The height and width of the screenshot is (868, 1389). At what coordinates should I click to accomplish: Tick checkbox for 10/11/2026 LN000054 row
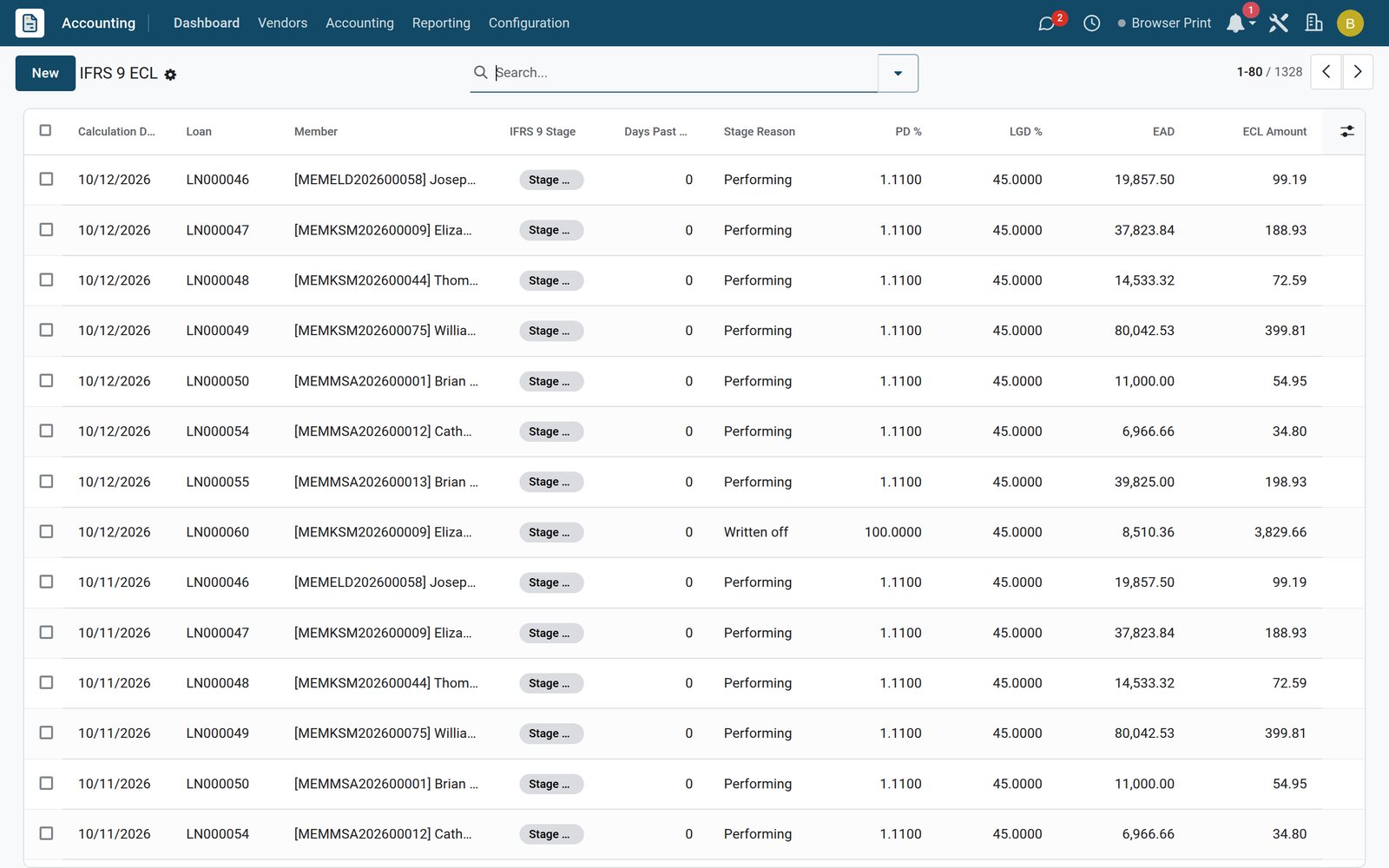point(46,833)
